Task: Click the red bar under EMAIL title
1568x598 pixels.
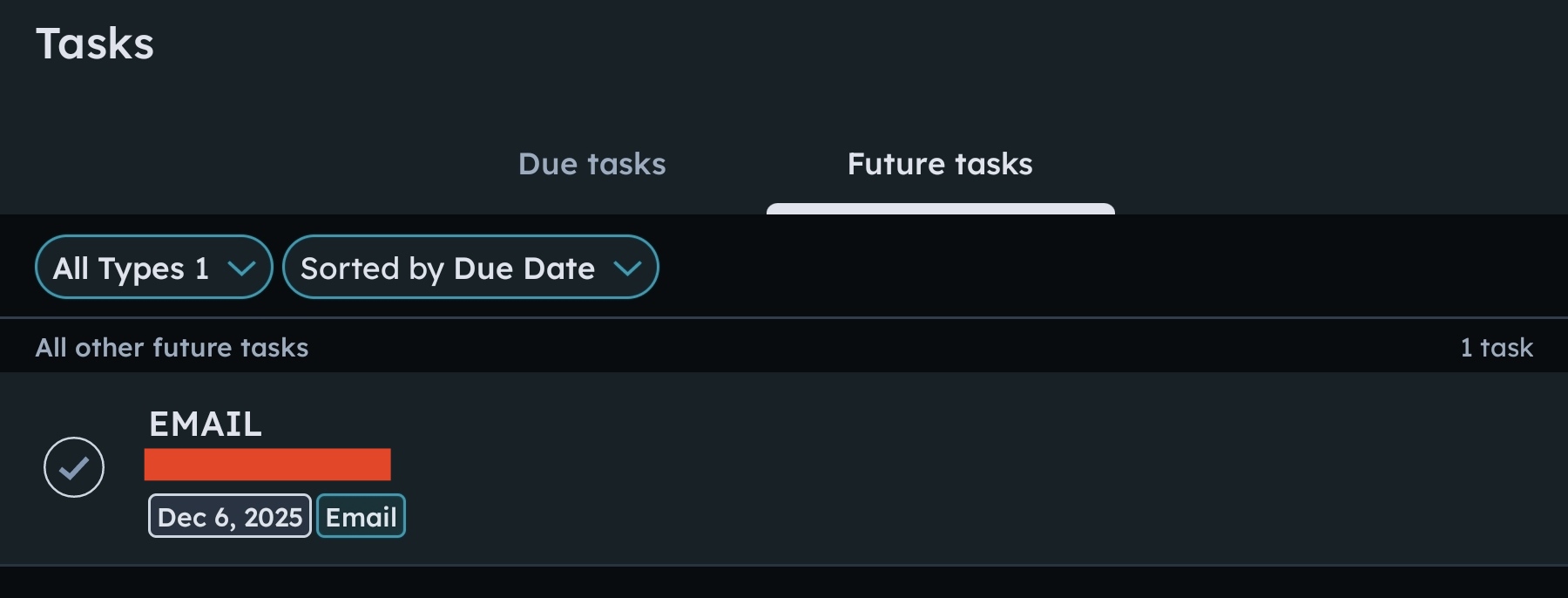Action: (x=267, y=465)
